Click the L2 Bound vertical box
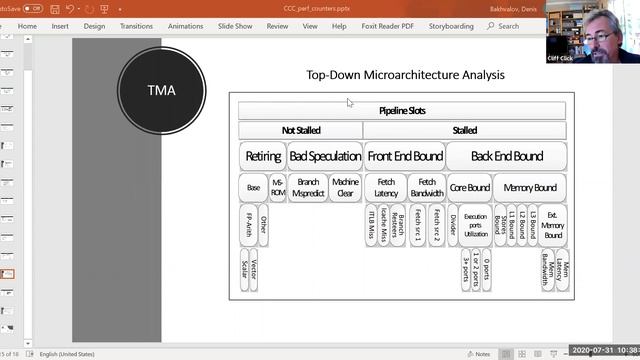Image resolution: width=640 pixels, height=360 pixels. (x=522, y=225)
